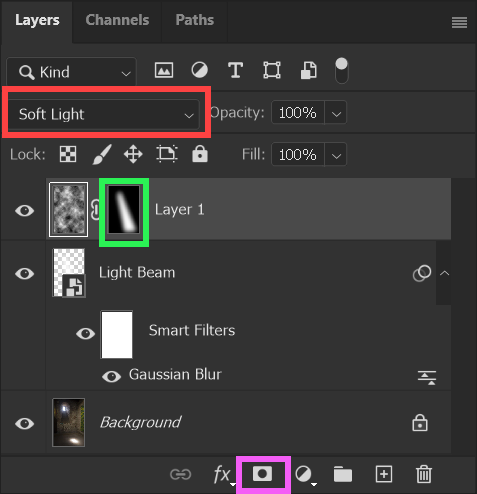
Task: Switch to the Paths tab
Action: 195,20
